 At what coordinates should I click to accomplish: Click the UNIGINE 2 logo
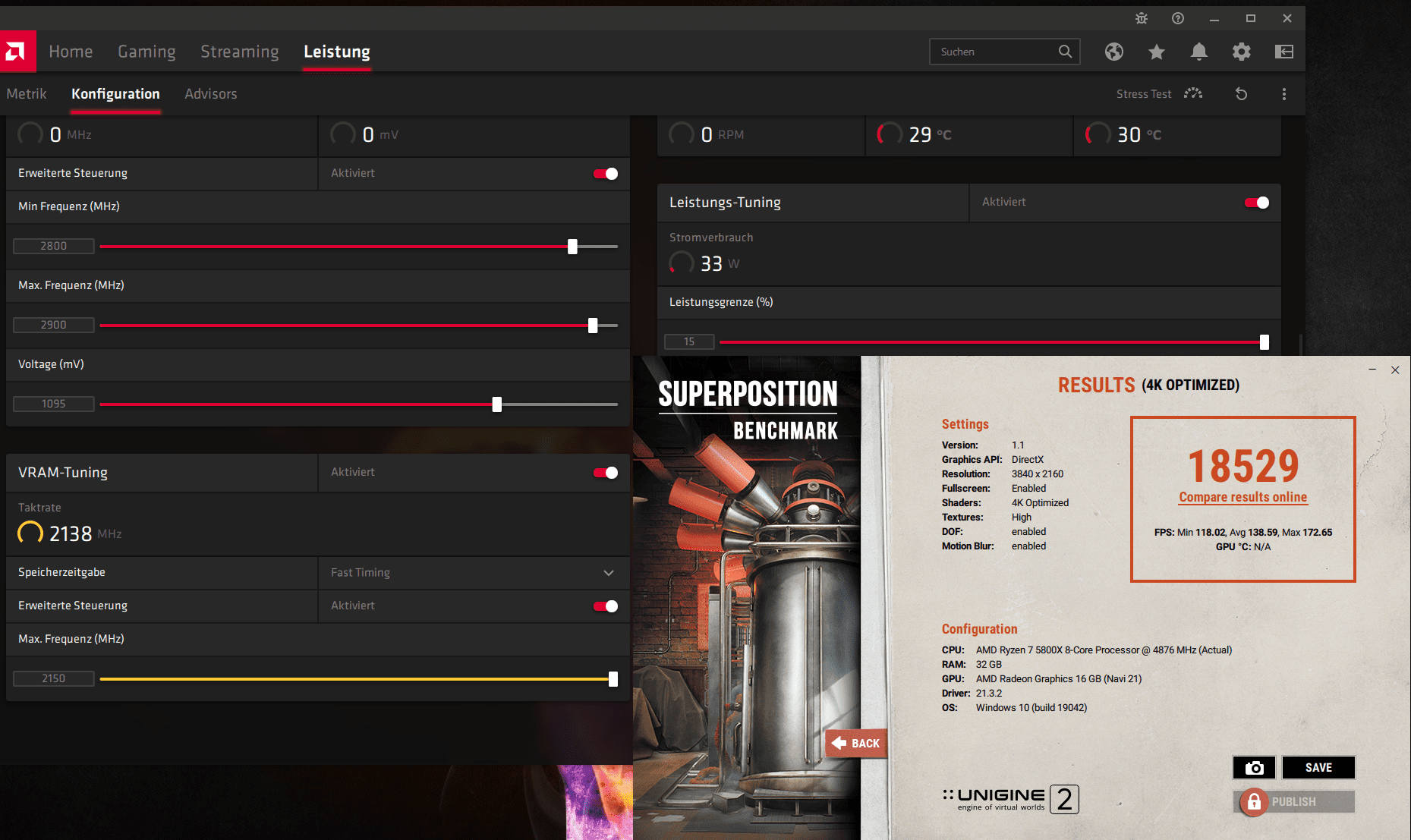[x=1011, y=799]
